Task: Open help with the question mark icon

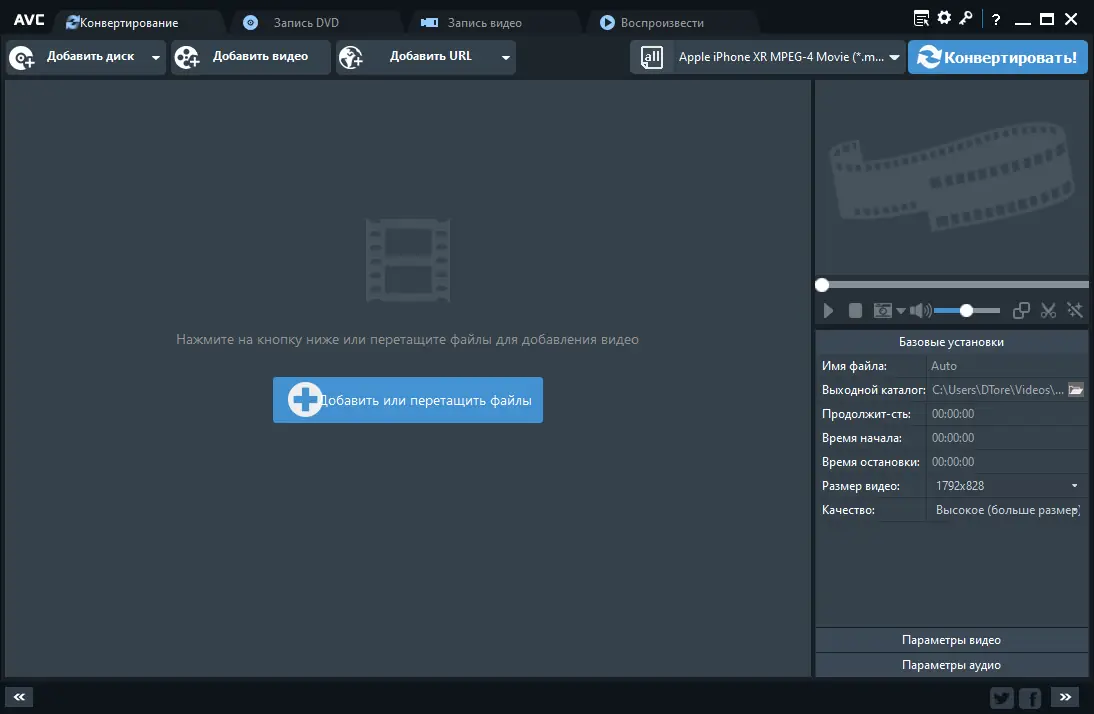Action: 995,17
